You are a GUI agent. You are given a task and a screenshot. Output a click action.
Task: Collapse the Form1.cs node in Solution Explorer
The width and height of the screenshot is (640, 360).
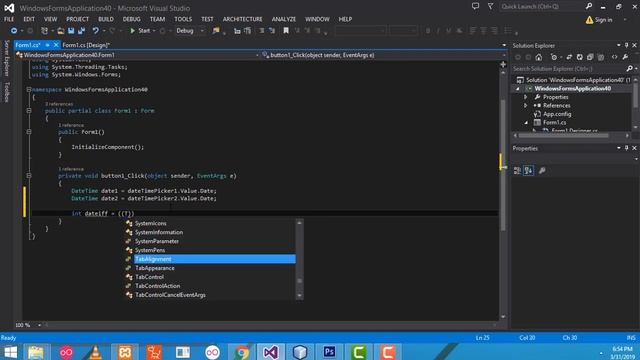tap(526, 122)
